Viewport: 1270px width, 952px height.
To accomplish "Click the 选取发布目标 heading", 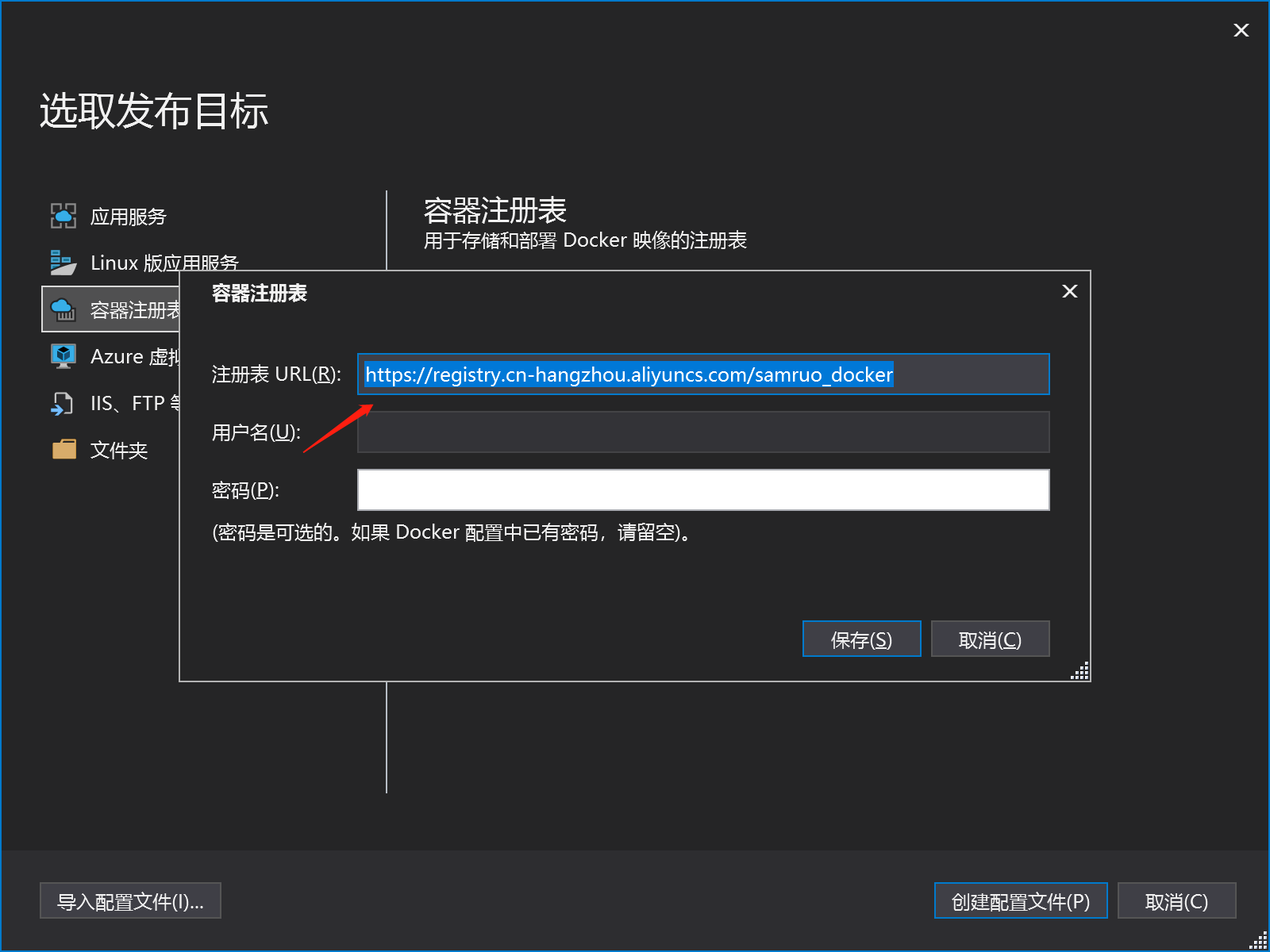I will click(154, 110).
